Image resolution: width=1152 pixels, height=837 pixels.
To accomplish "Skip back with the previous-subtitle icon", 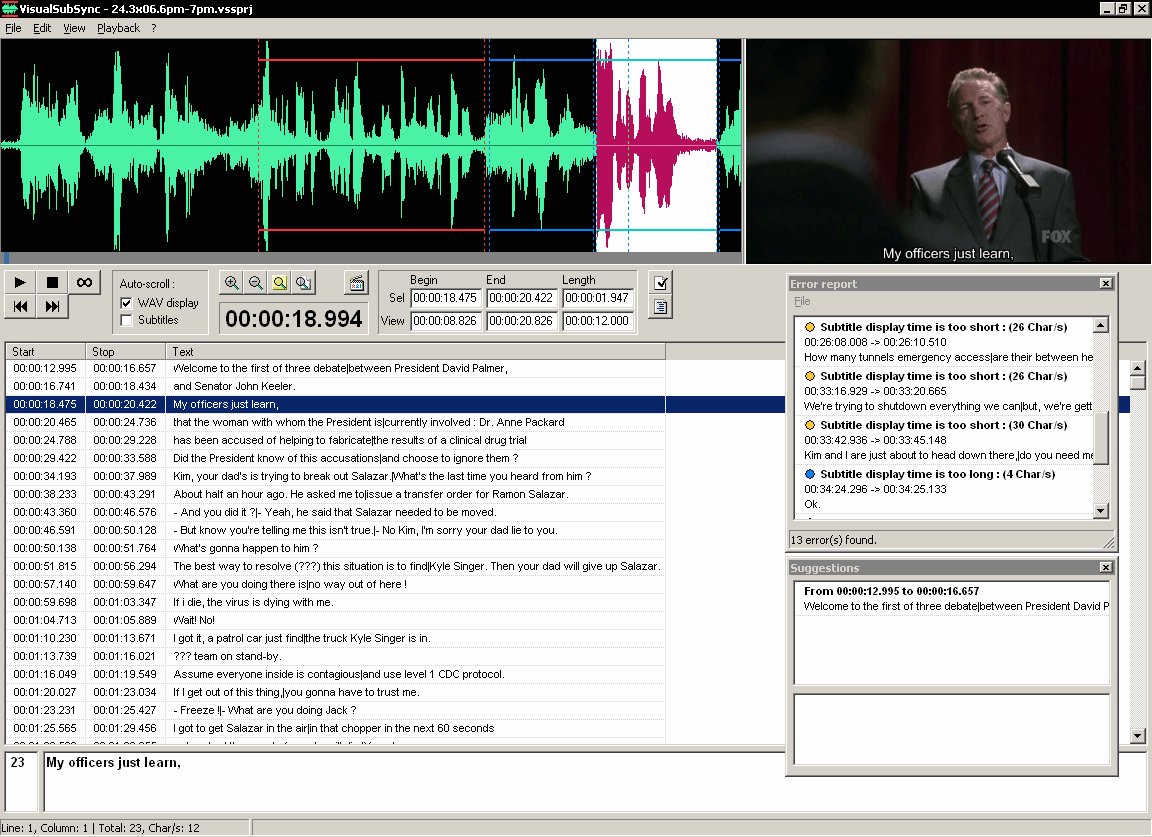I will click(19, 307).
